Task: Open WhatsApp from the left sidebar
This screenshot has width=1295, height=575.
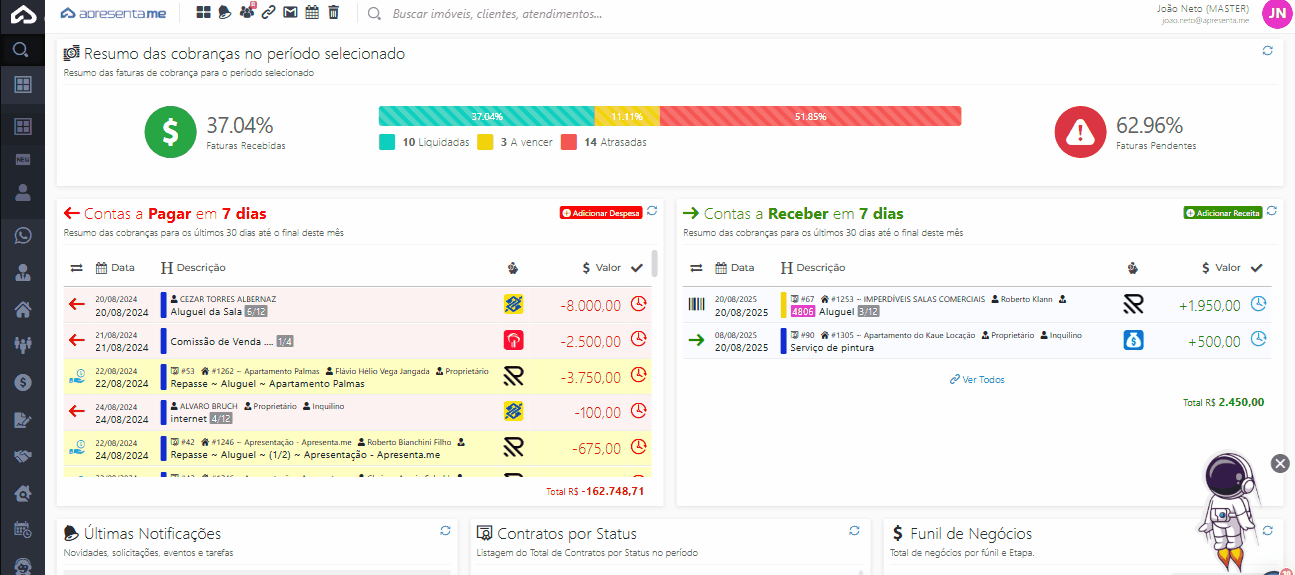Action: [22, 236]
